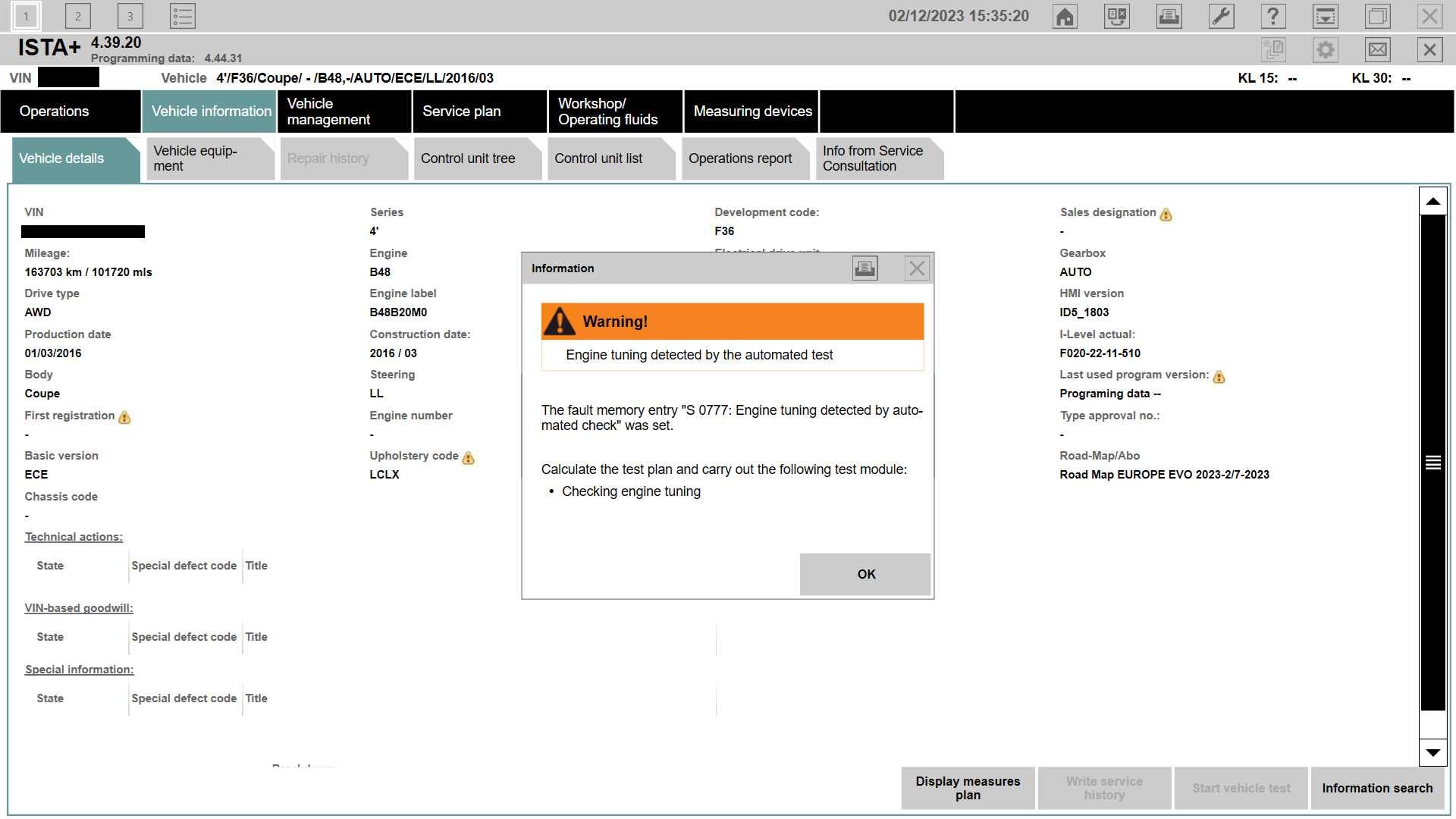Viewport: 1456px width, 819px height.
Task: Open Measuring devices menu
Action: click(751, 111)
